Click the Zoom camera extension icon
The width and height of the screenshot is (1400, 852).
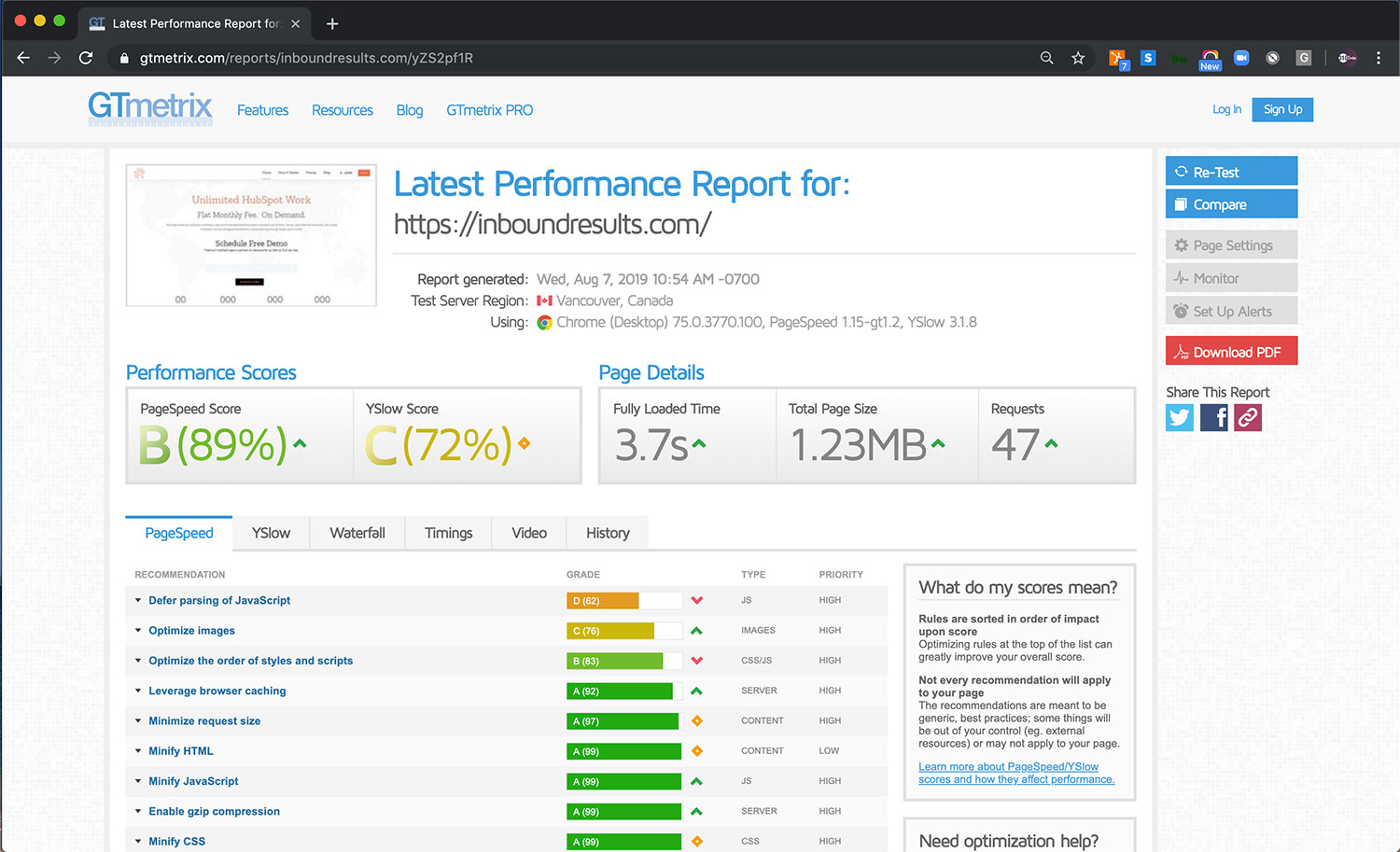point(1241,58)
